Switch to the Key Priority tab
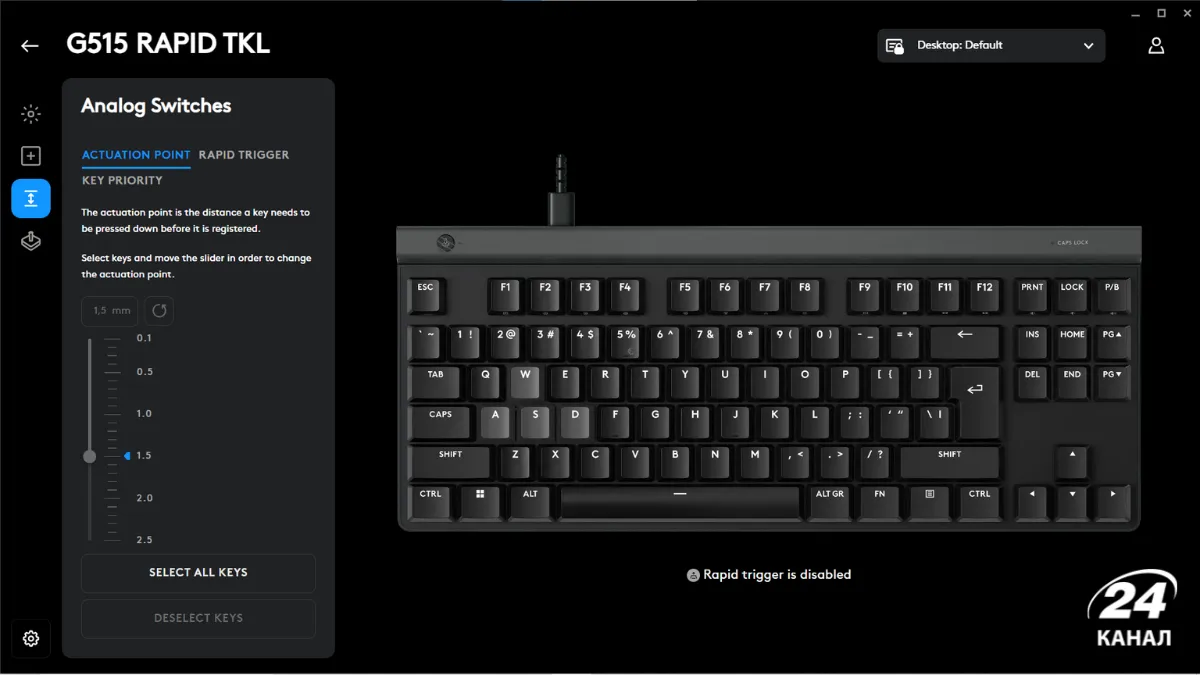Screen dimensions: 1200x675 click(x=122, y=181)
